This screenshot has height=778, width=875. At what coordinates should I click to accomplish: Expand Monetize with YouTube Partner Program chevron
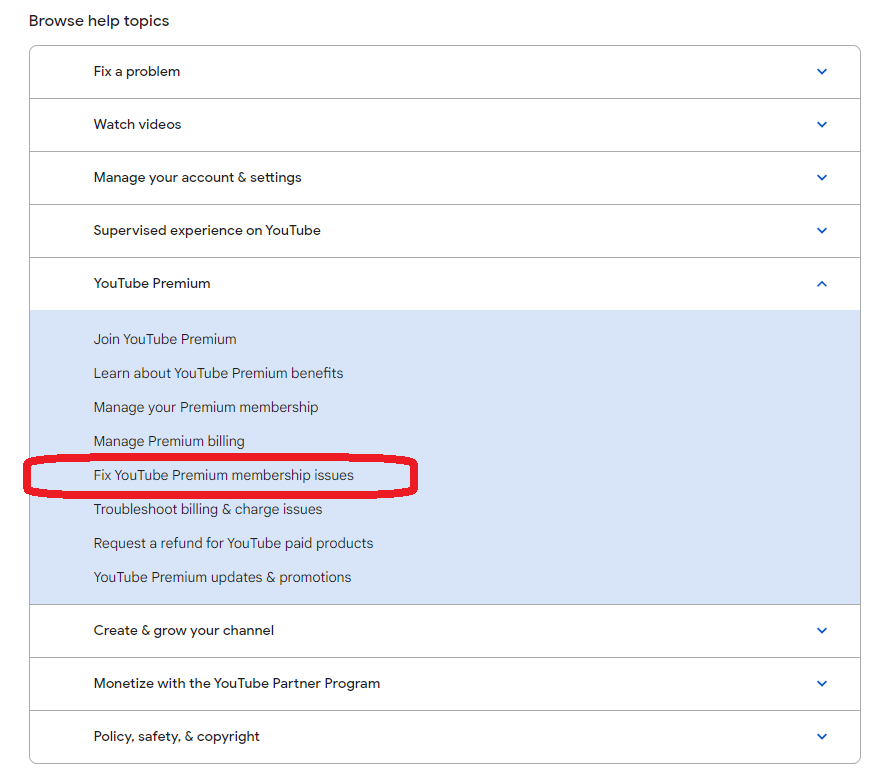821,684
